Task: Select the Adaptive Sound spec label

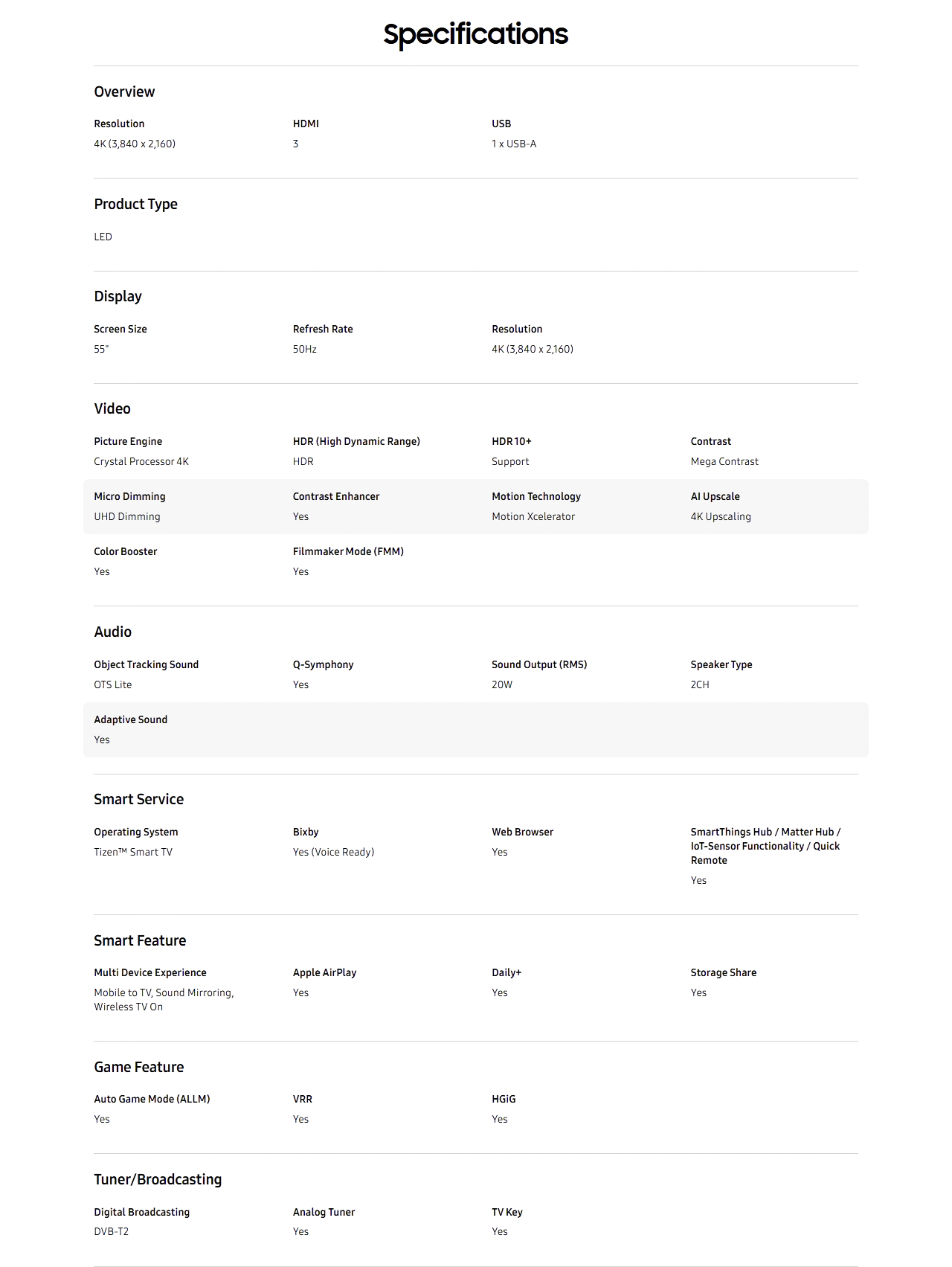Action: tap(130, 719)
